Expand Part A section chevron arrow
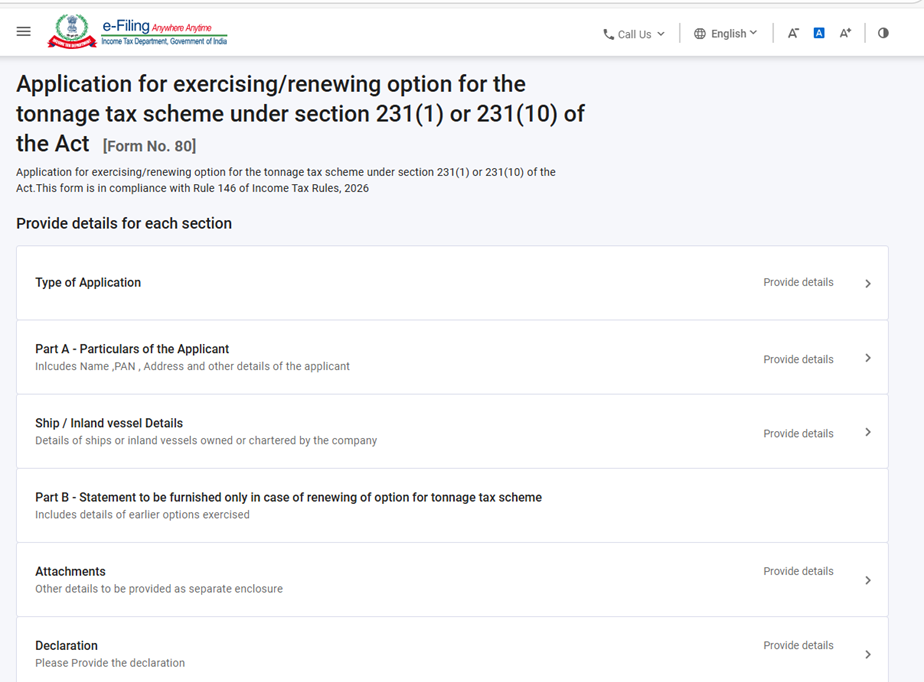Image resolution: width=924 pixels, height=682 pixels. 868,358
